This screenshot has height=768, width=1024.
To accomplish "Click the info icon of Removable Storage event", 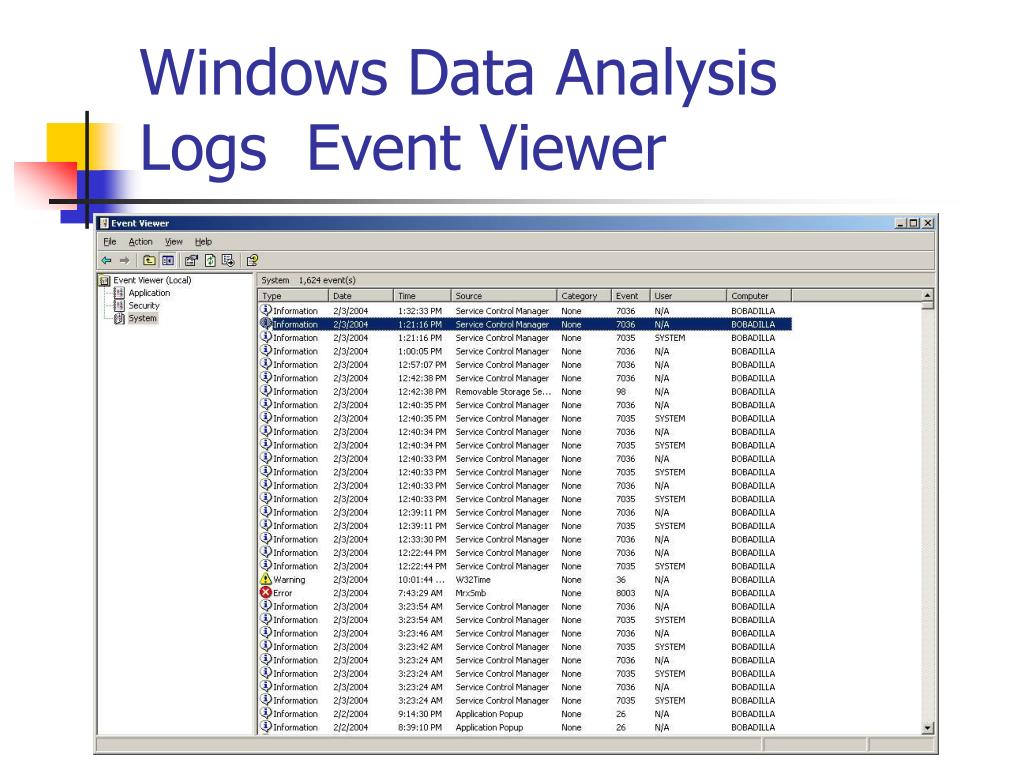I will [x=266, y=391].
